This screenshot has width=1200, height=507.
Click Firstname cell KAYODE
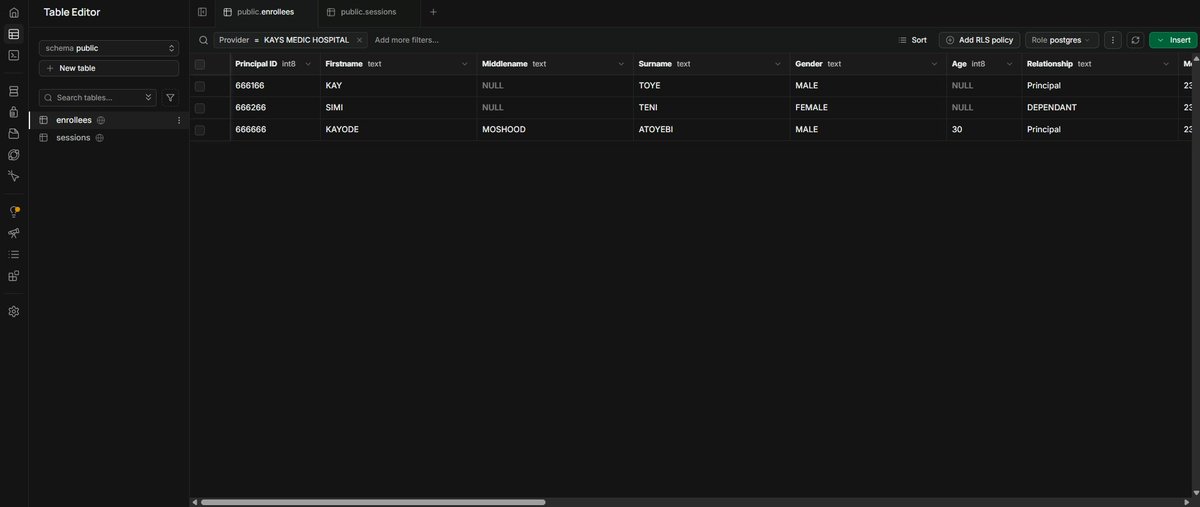(x=399, y=130)
